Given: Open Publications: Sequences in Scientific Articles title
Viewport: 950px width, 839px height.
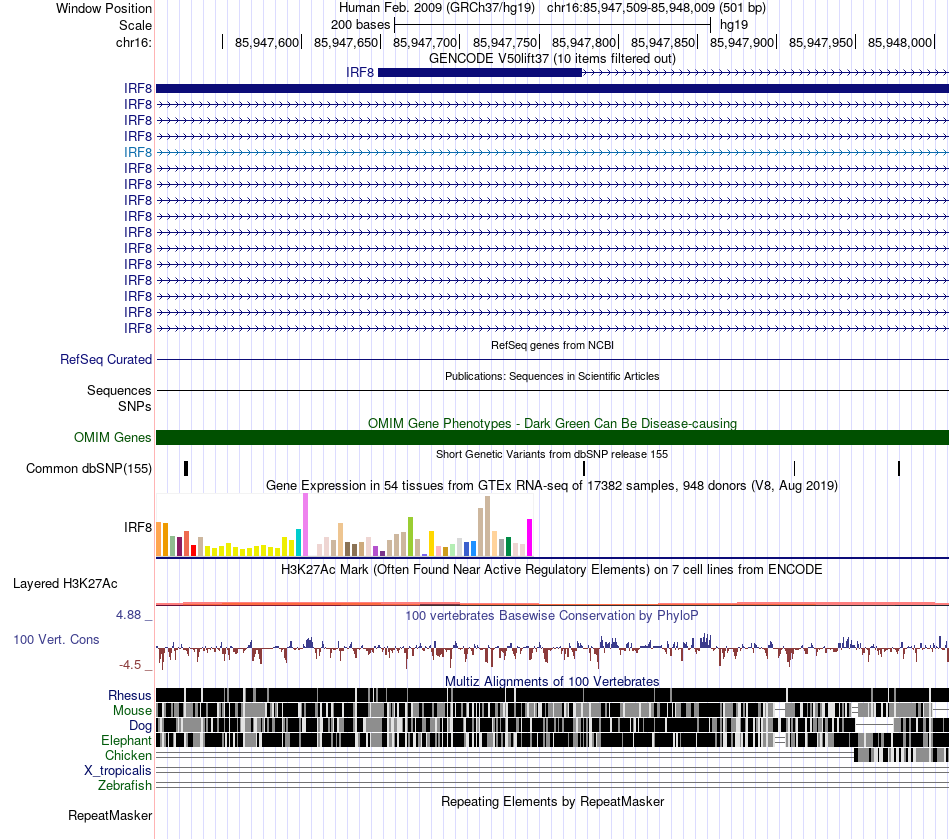Looking at the screenshot, I should [x=552, y=376].
